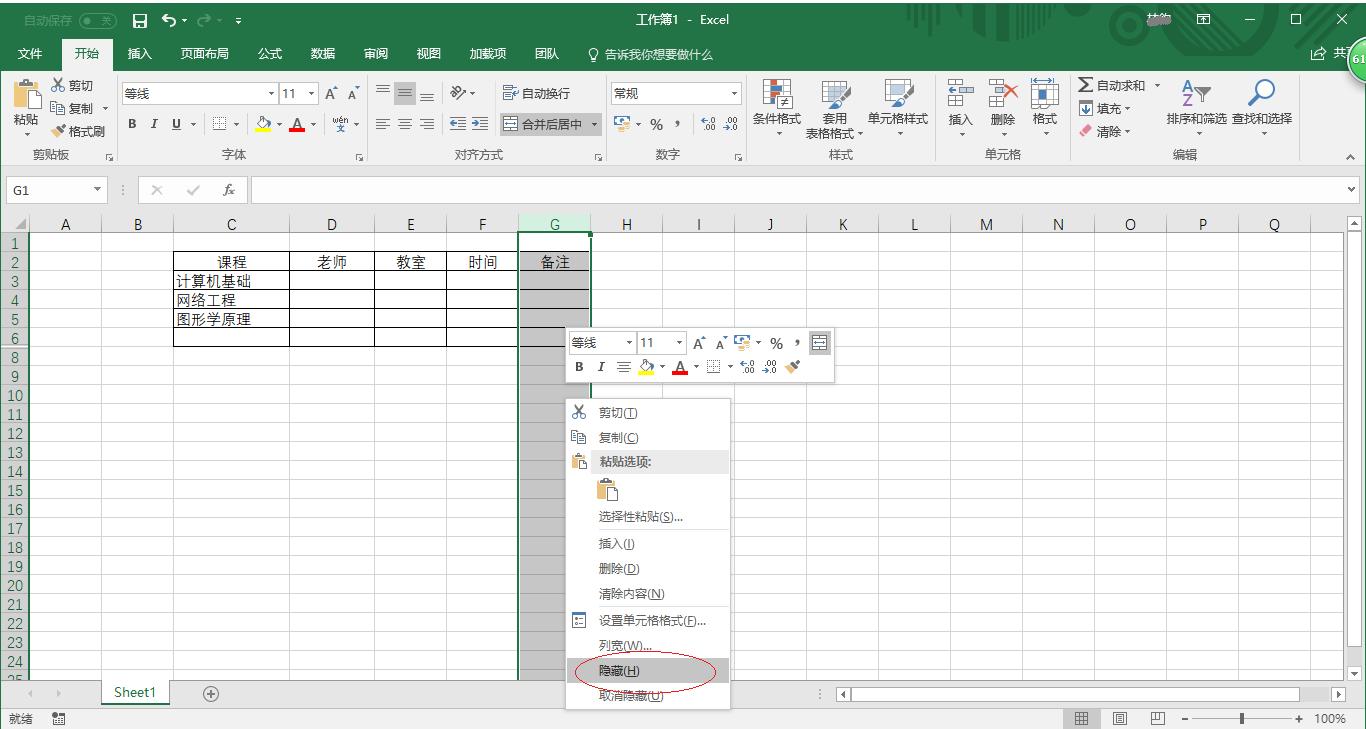Click the Save icon in Quick Access Toolbar
Screen dimensions: 1366x729
click(139, 19)
